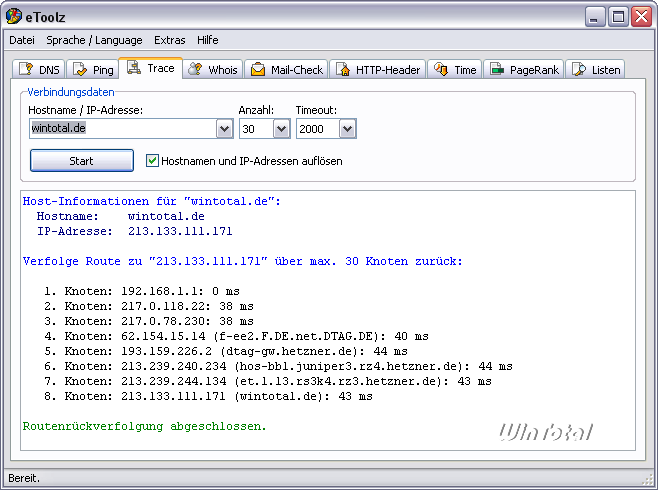Switch to the DNS tab
The height and width of the screenshot is (490, 658).
39,69
